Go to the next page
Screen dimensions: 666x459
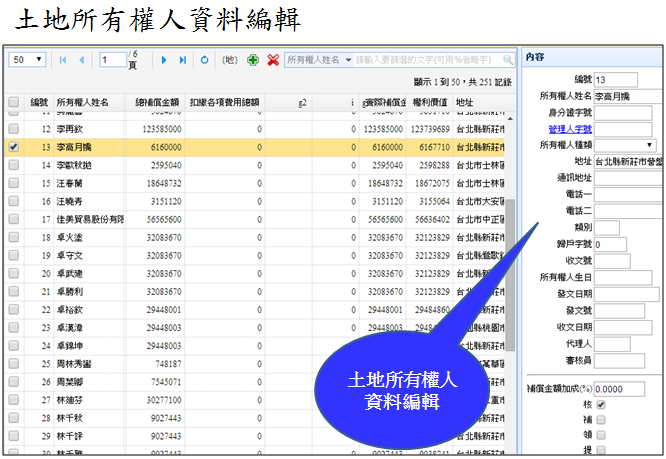(164, 60)
